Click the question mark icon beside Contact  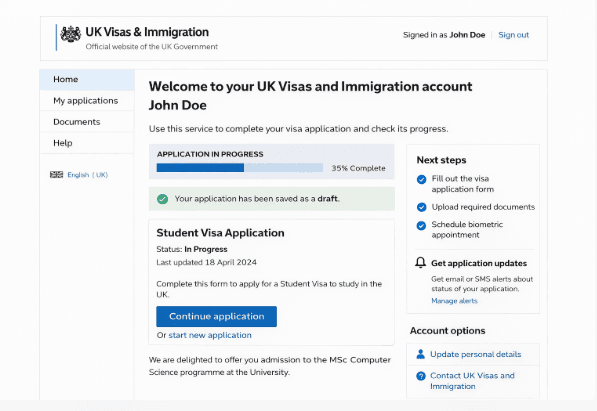coord(421,376)
